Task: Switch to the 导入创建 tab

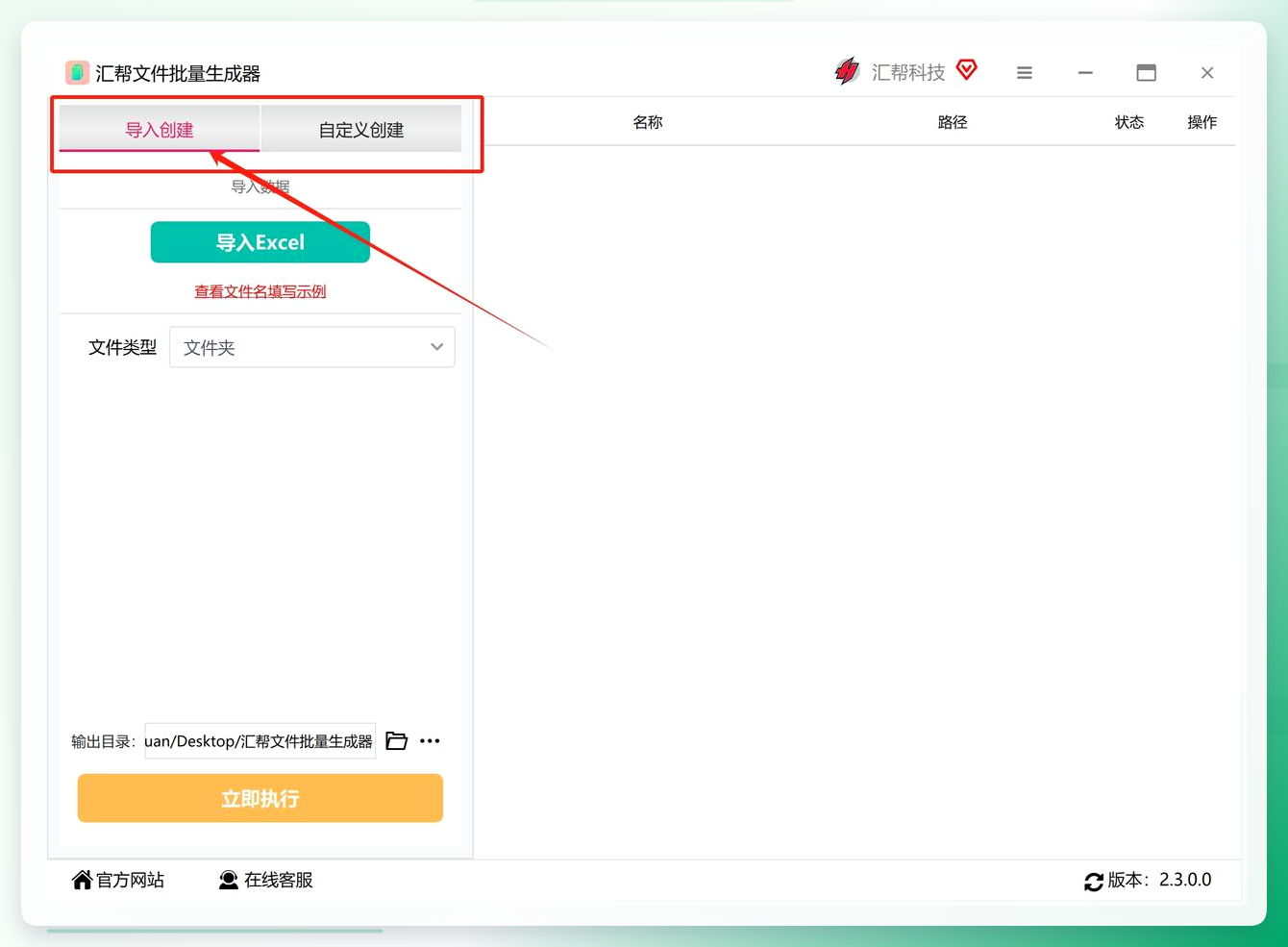Action: coord(160,129)
